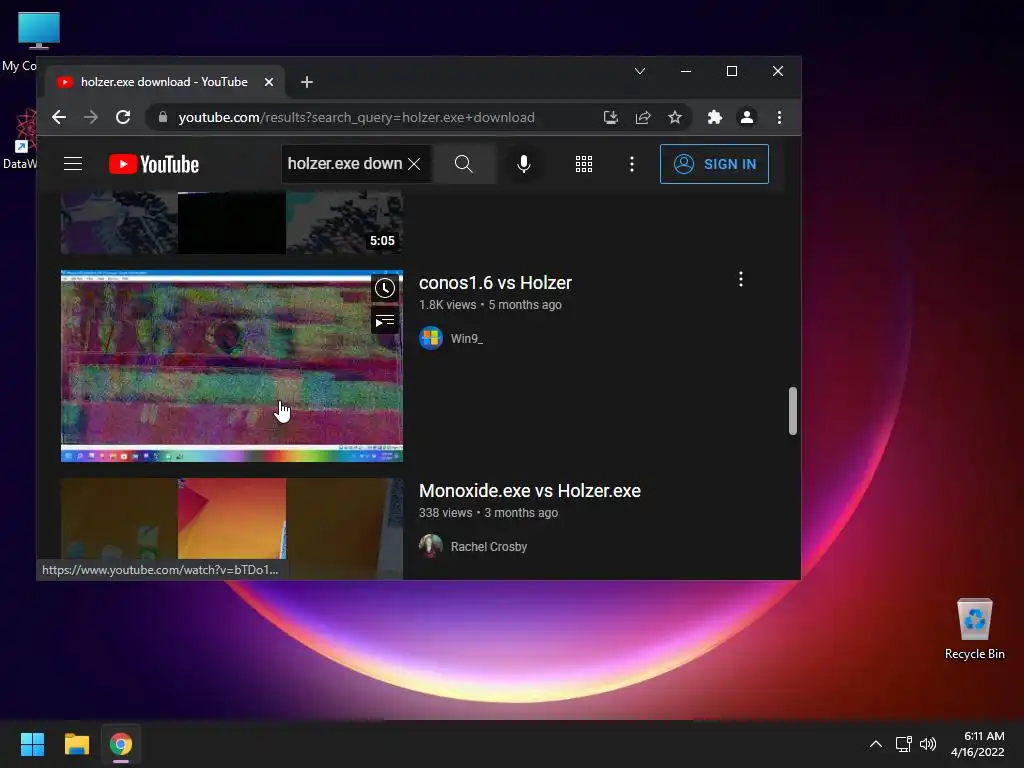Click the YouTube page scrollbar thumb
This screenshot has width=1024, height=768.
pos(793,411)
